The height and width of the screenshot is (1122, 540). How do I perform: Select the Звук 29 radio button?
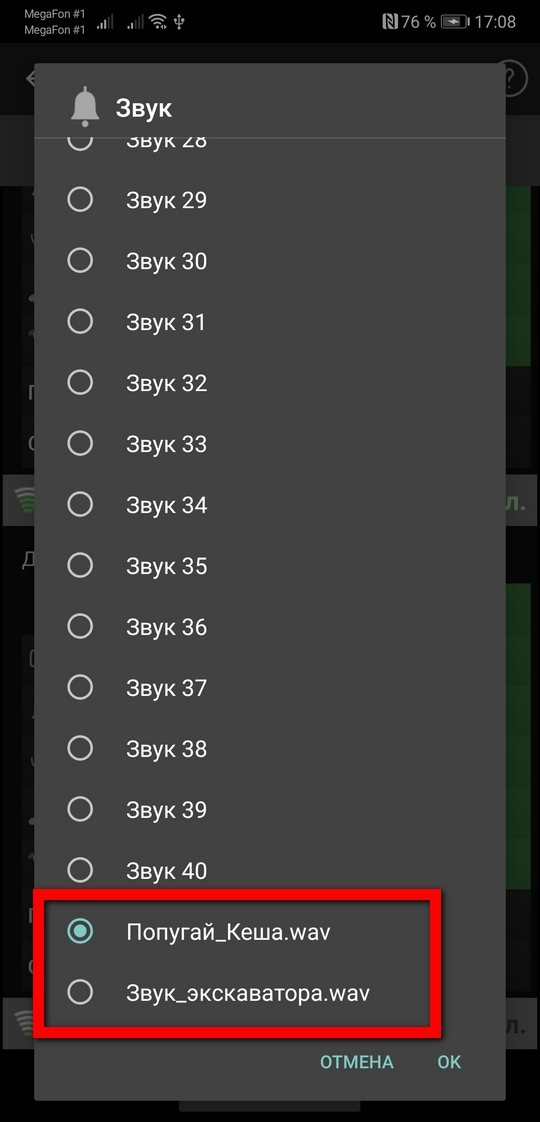coord(80,200)
